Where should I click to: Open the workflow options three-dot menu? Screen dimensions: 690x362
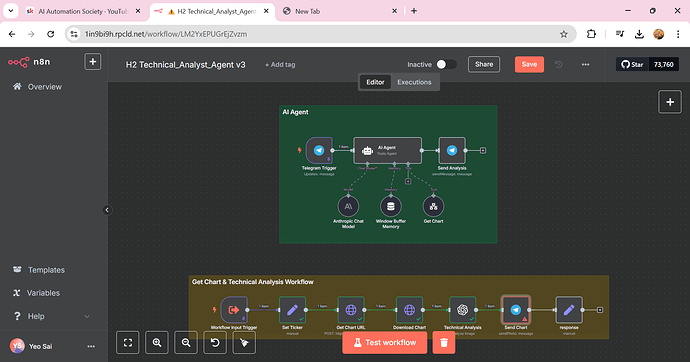click(x=585, y=64)
